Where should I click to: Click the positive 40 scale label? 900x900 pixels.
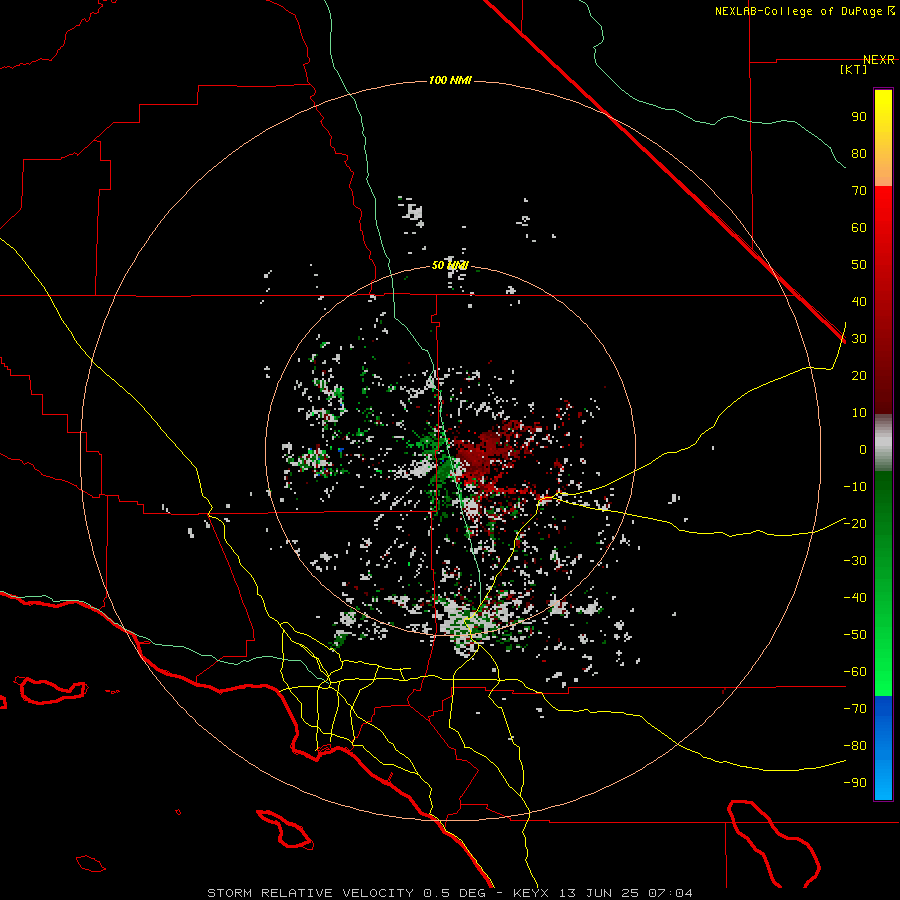[x=859, y=301]
